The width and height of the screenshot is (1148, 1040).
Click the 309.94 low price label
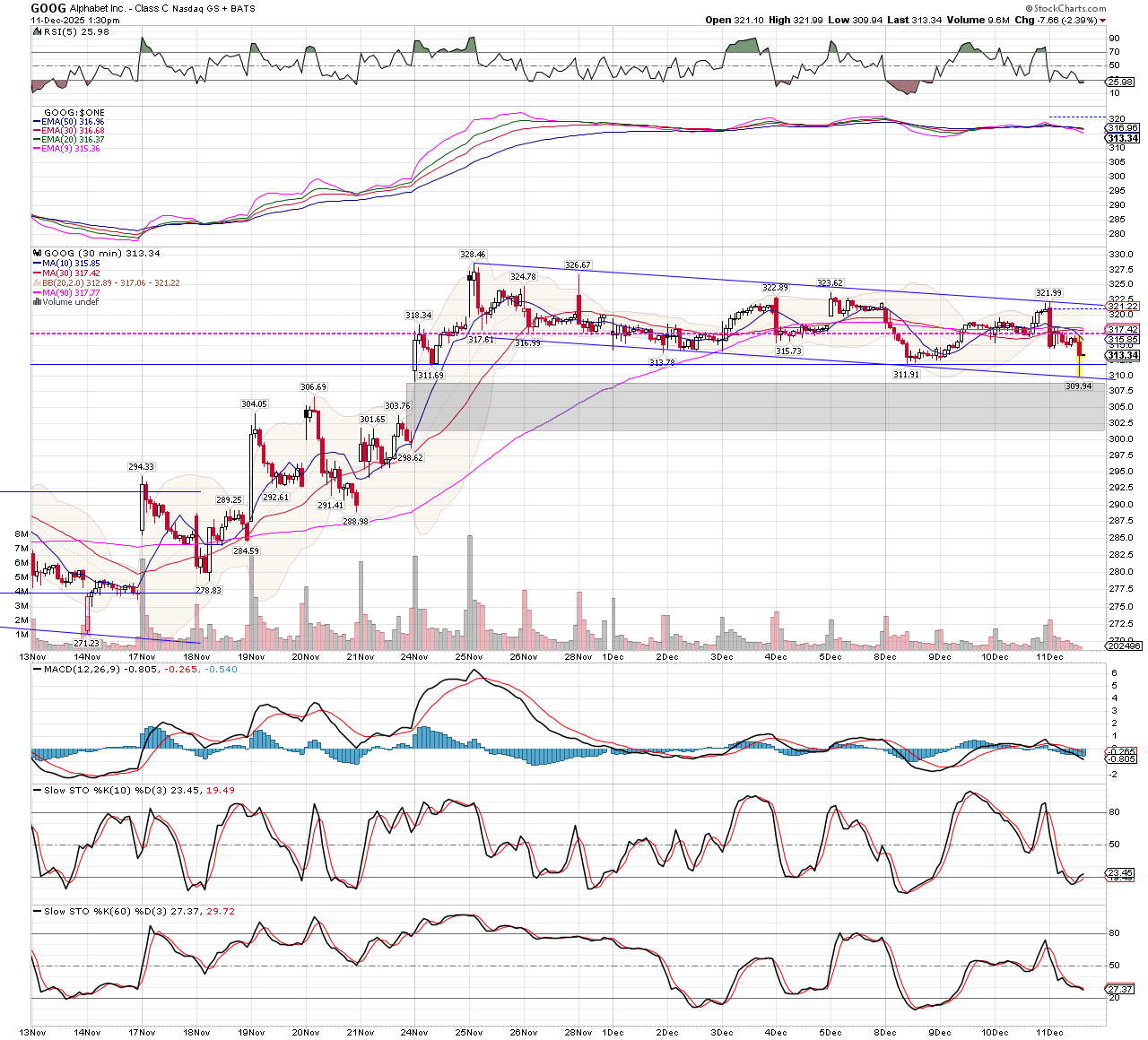pyautogui.click(x=1078, y=386)
